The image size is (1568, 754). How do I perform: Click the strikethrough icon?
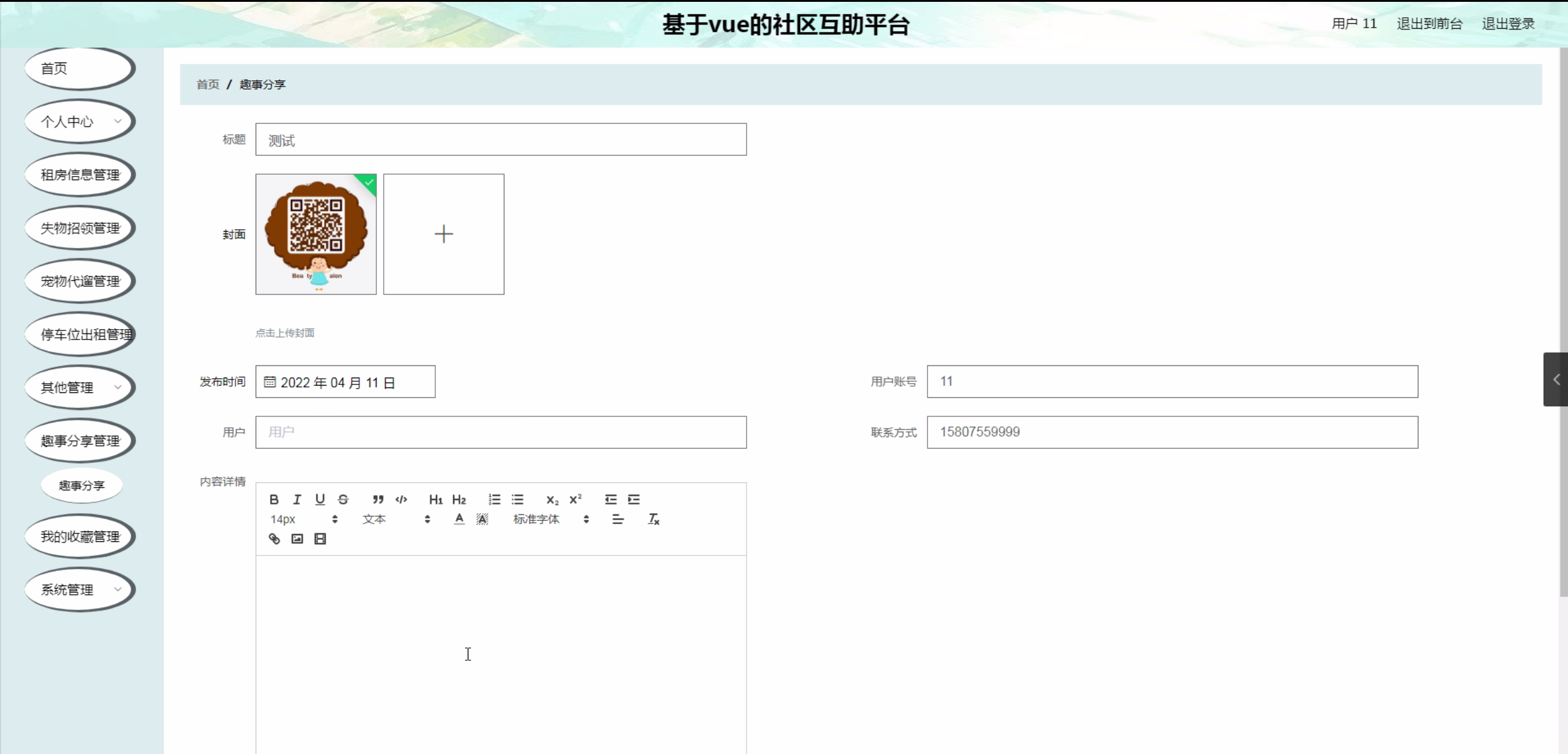click(343, 500)
